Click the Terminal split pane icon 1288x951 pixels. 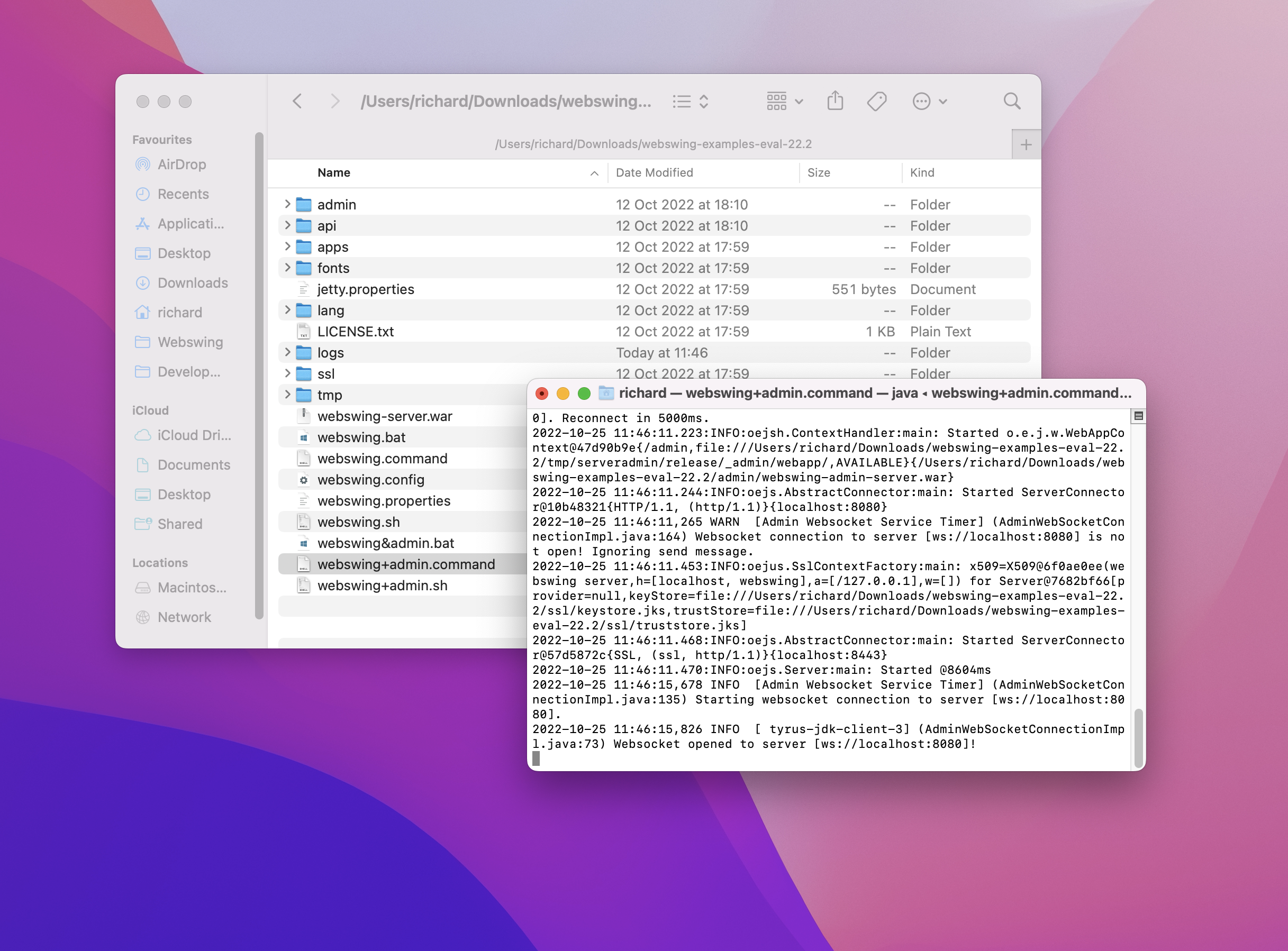point(1138,416)
